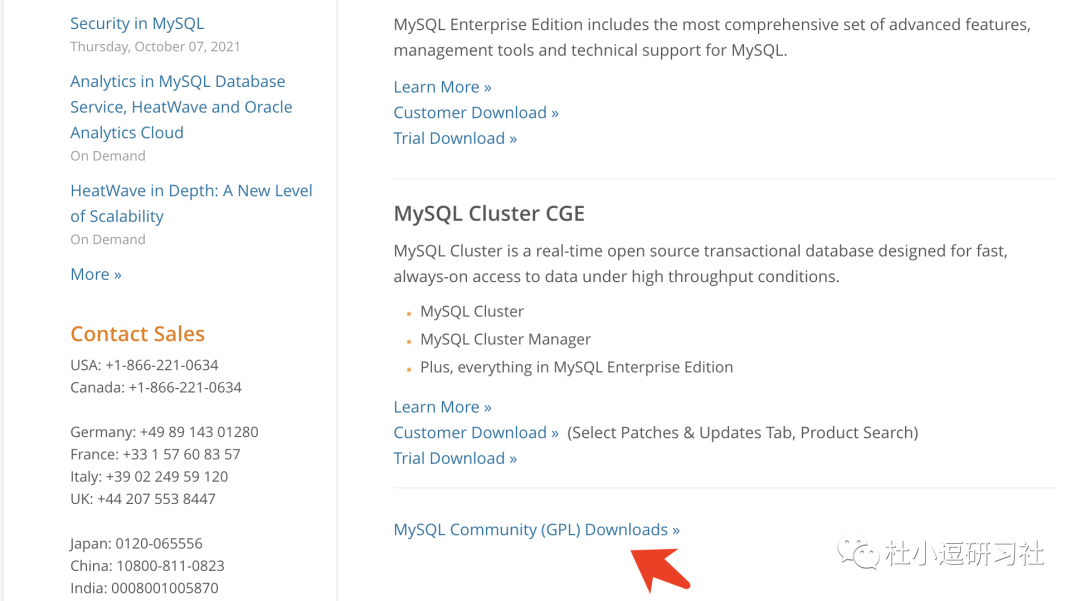The height and width of the screenshot is (601, 1080).
Task: Click Learn More » under MySQL Cluster CGE
Action: pyautogui.click(x=442, y=407)
